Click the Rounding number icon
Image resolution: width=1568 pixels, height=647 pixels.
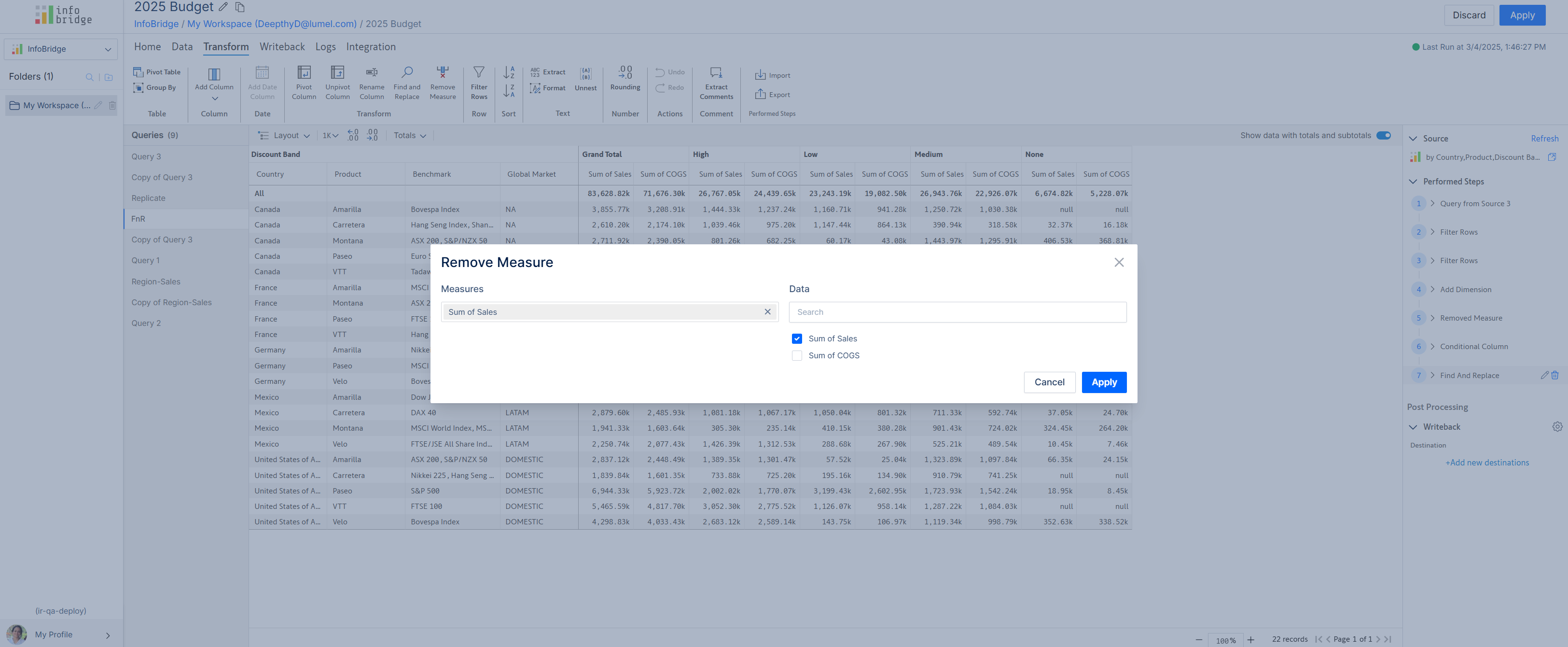625,73
